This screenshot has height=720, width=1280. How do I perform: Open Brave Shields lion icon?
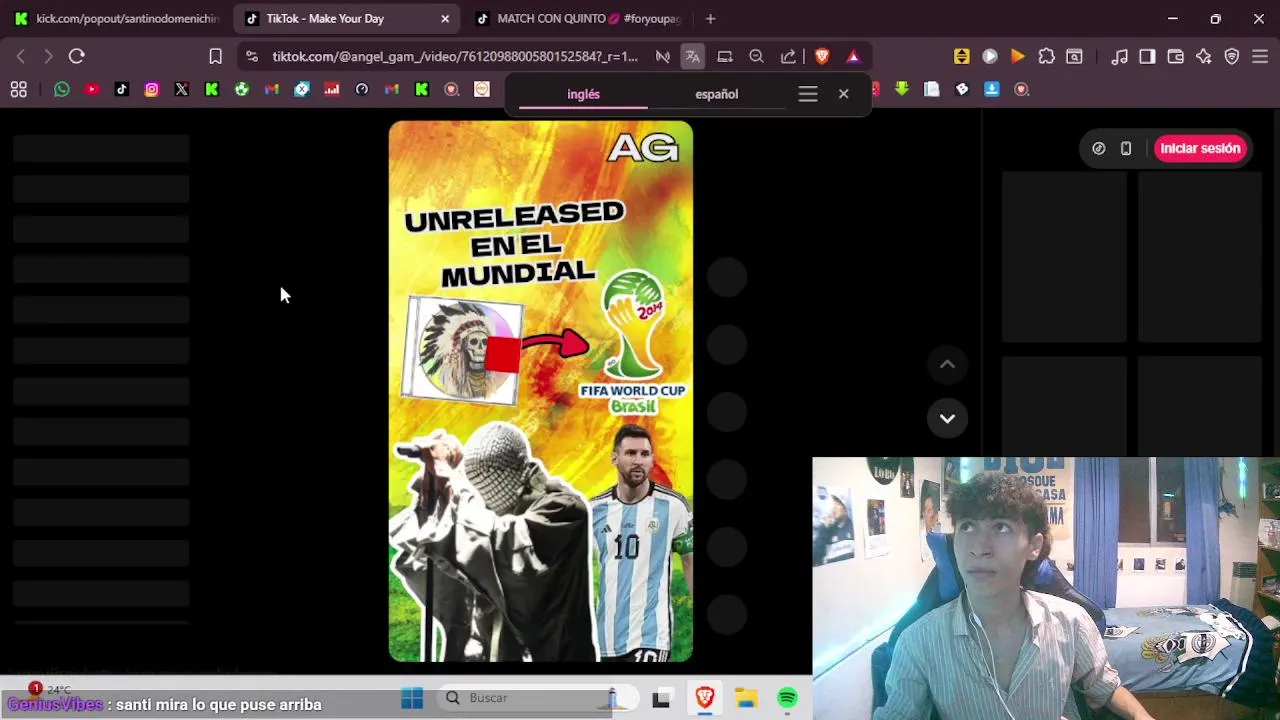pyautogui.click(x=822, y=56)
